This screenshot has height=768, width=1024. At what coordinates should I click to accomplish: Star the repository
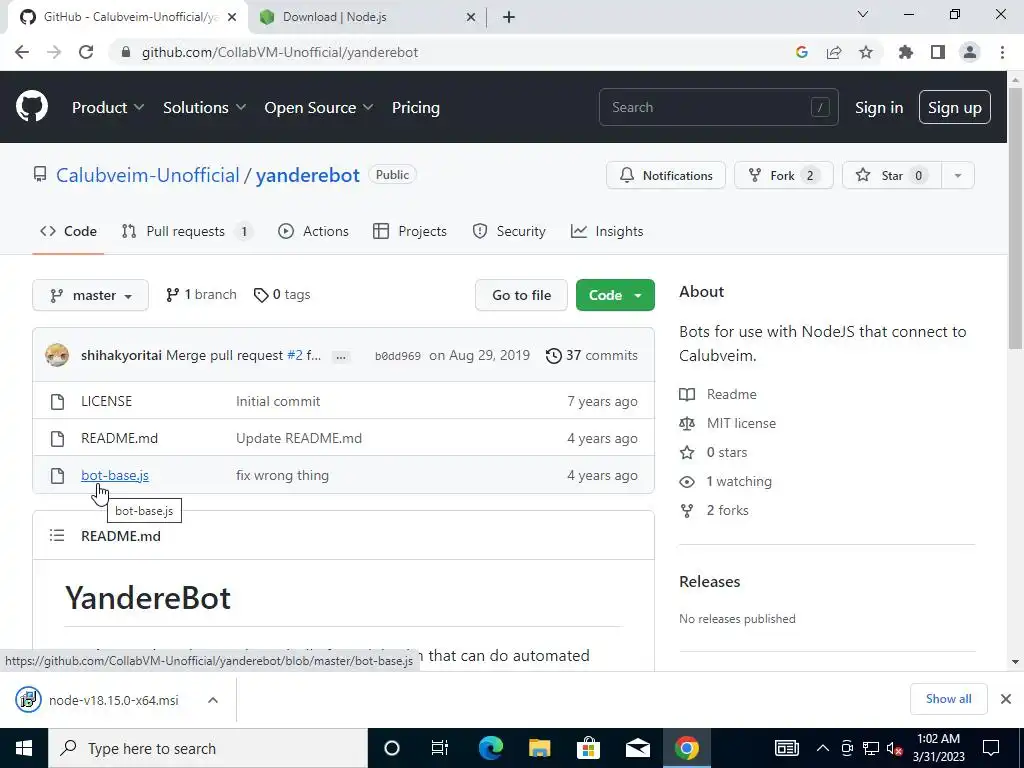(x=891, y=175)
